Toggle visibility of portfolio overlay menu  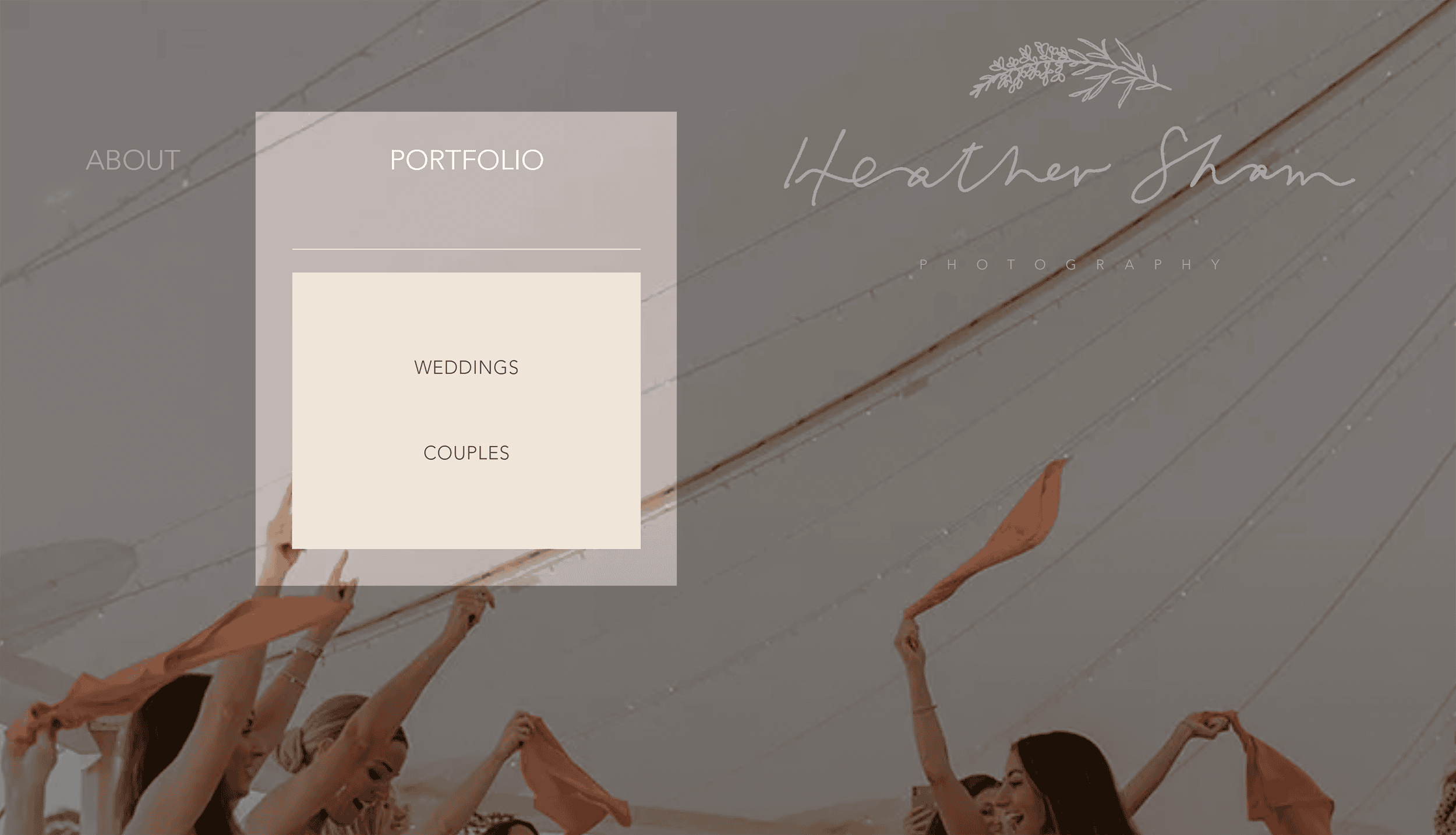(x=466, y=160)
